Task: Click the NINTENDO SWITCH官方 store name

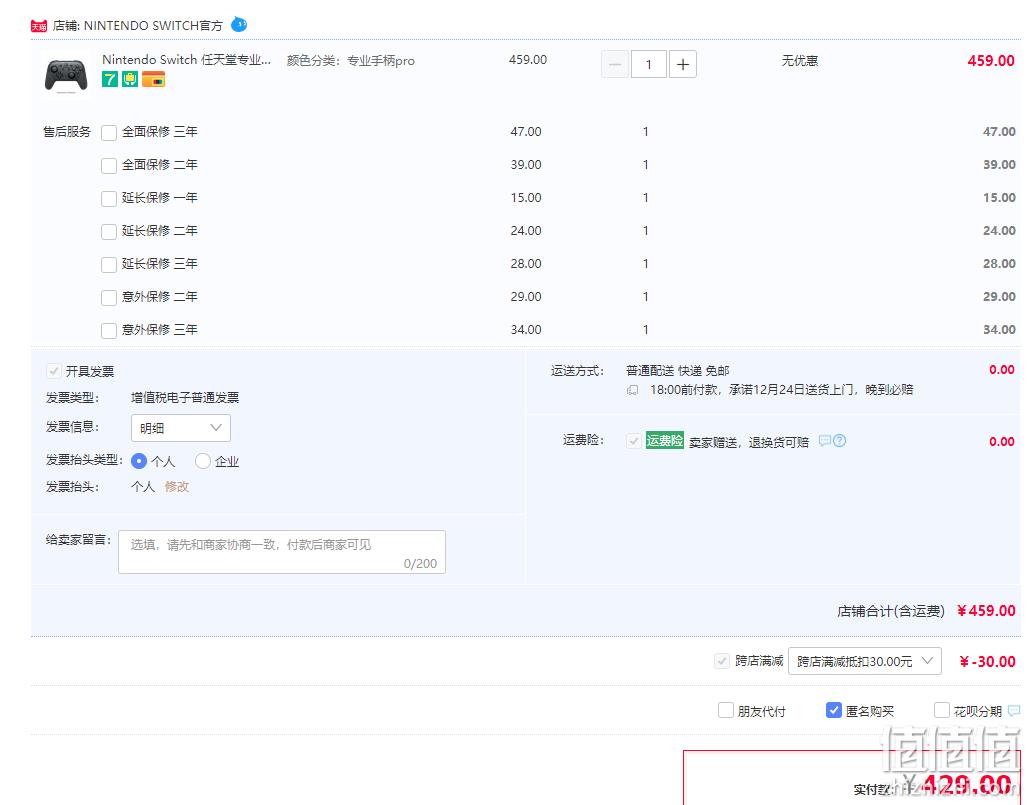Action: 153,26
